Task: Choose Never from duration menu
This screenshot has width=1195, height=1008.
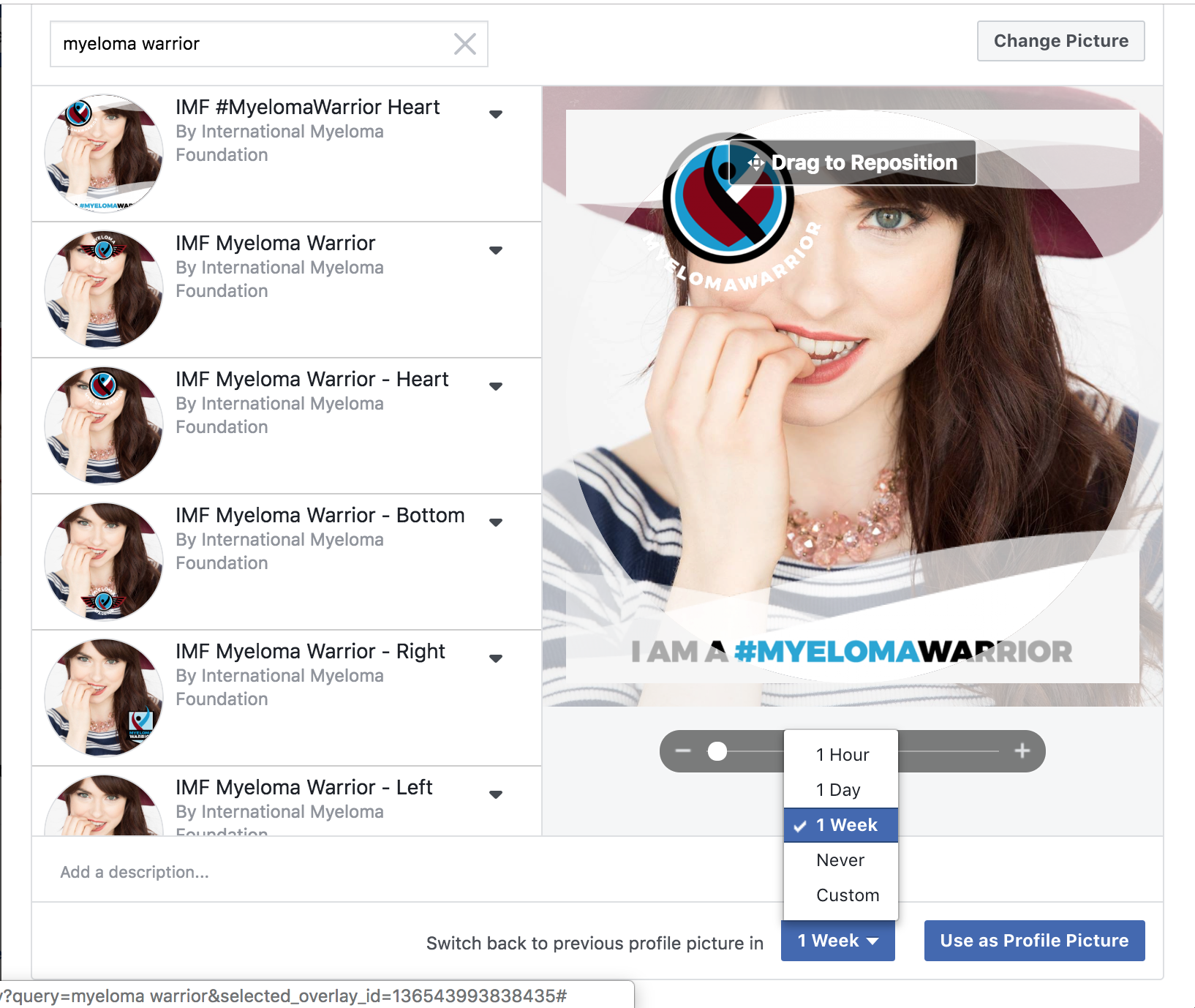Action: (841, 860)
